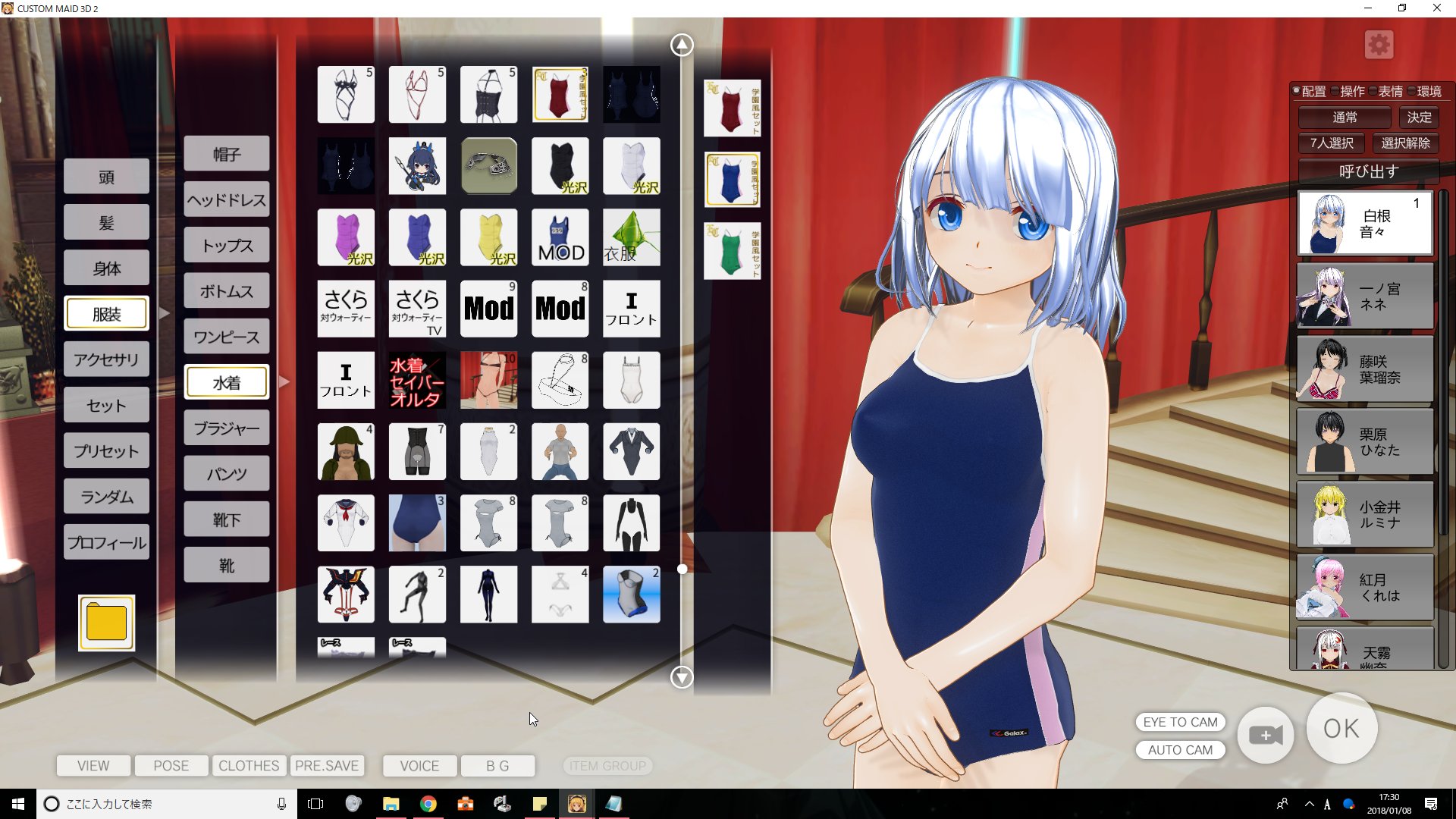Select the green 衣服 item
Viewport: 1456px width, 819px height.
[x=631, y=237]
